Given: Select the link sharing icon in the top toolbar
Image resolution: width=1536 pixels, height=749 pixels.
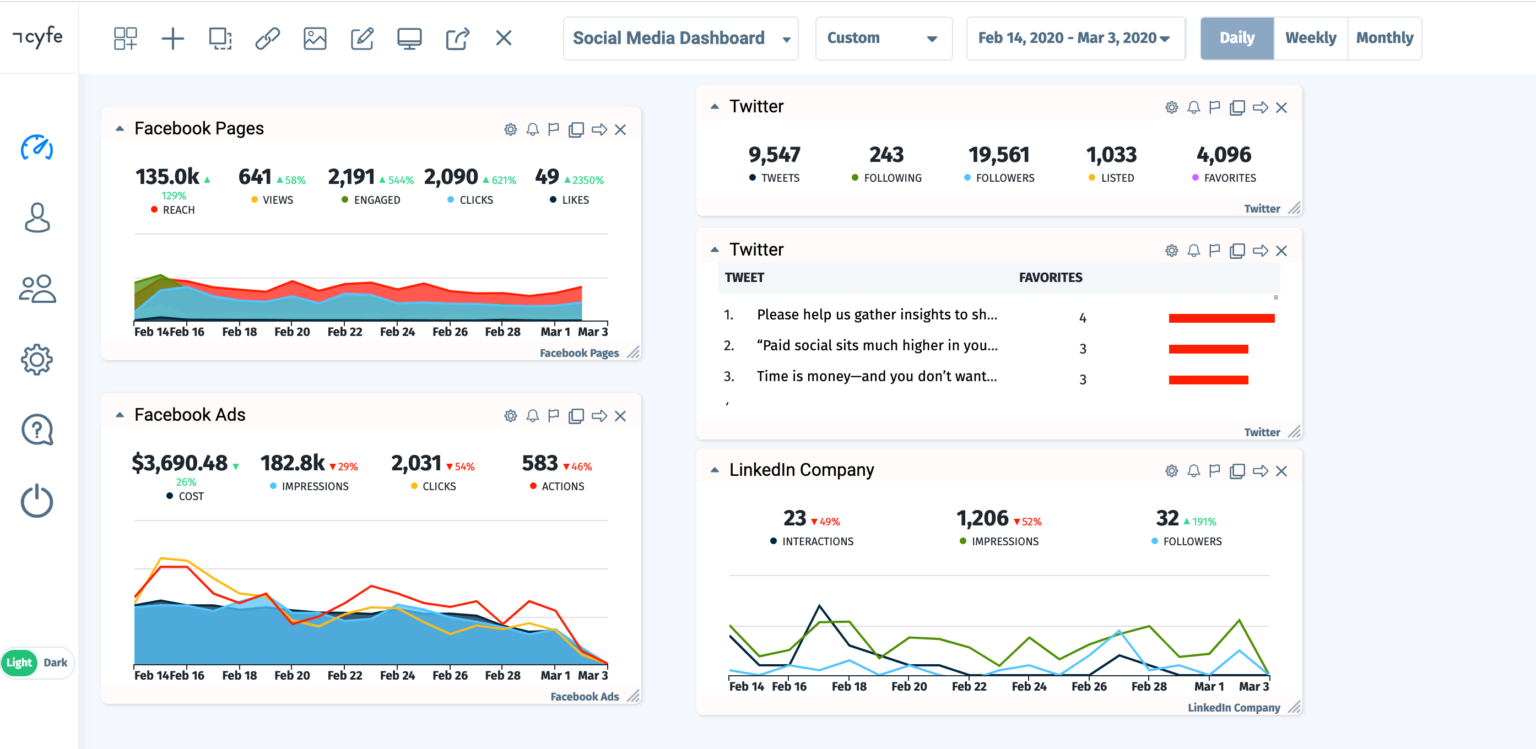Looking at the screenshot, I should (267, 38).
